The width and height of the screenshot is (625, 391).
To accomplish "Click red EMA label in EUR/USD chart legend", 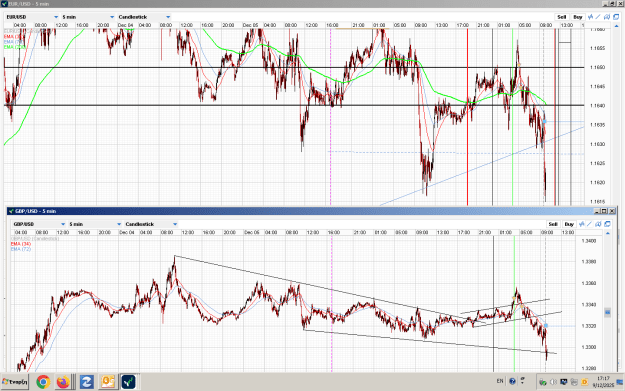I will click(x=14, y=36).
